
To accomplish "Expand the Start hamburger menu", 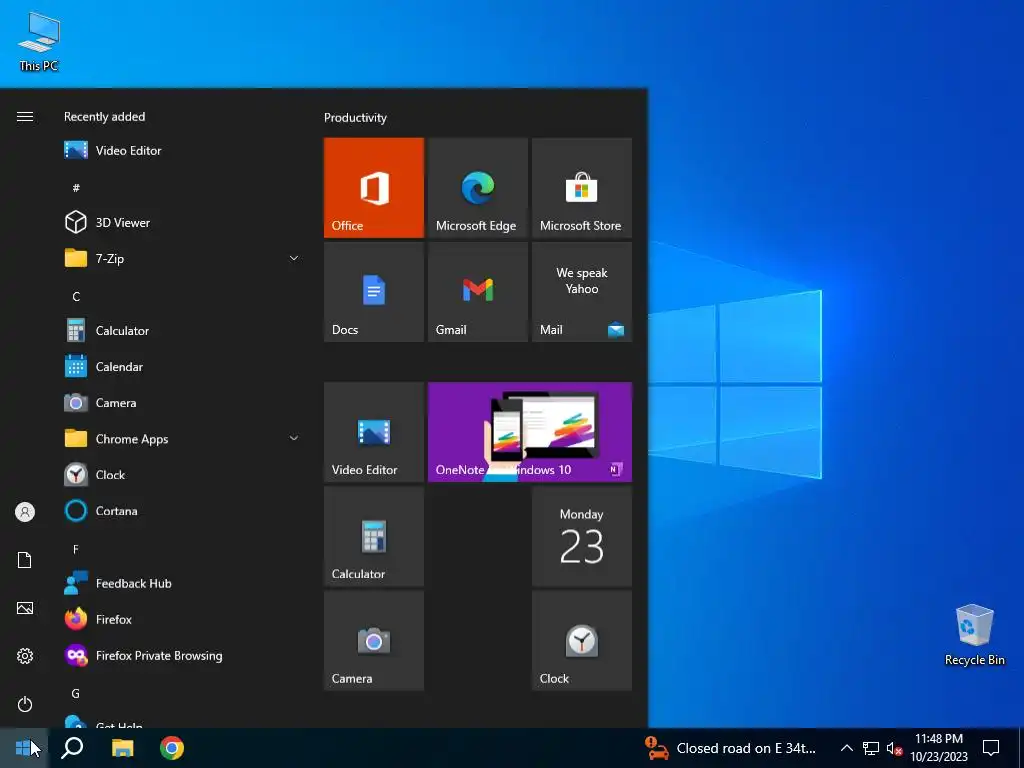I will pyautogui.click(x=25, y=117).
